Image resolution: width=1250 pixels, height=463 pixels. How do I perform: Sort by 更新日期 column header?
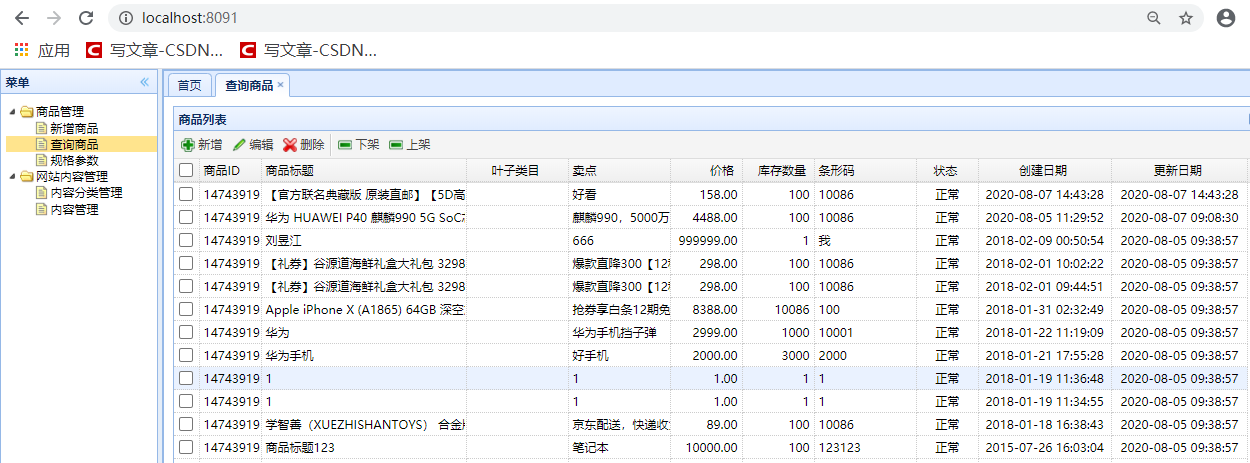(x=1178, y=171)
